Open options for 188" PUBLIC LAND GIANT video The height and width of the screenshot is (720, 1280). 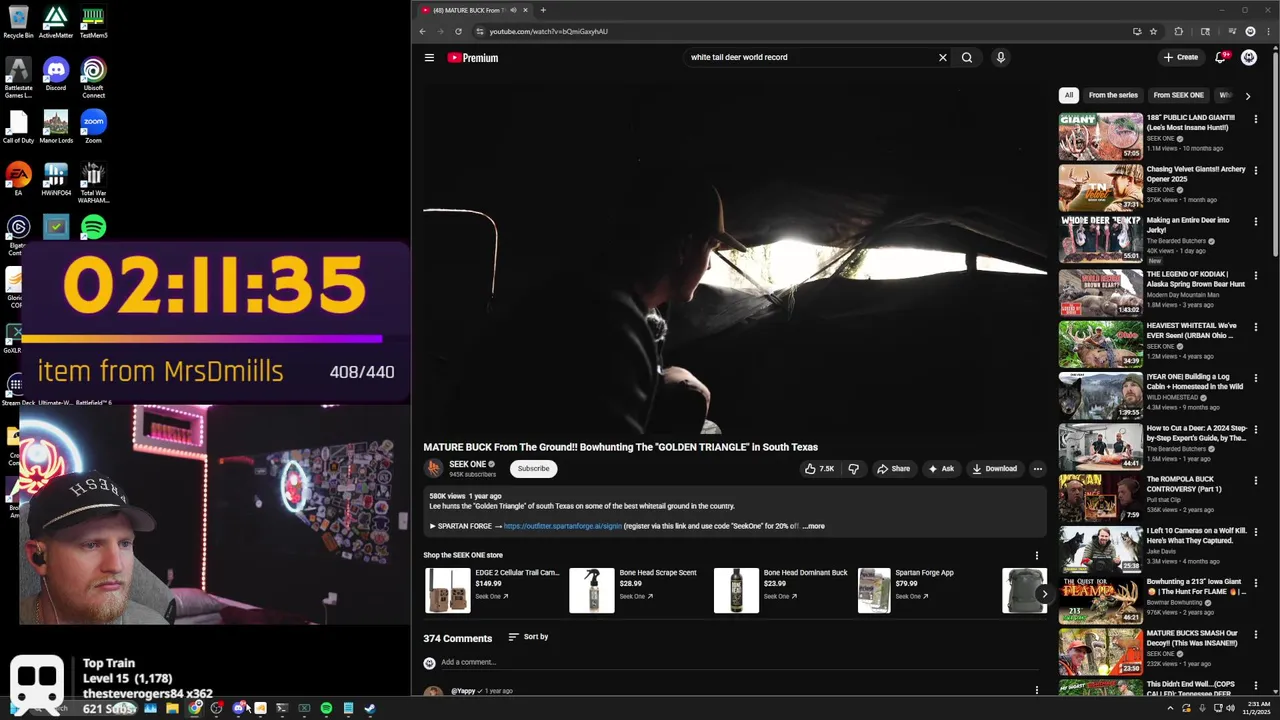1256,119
